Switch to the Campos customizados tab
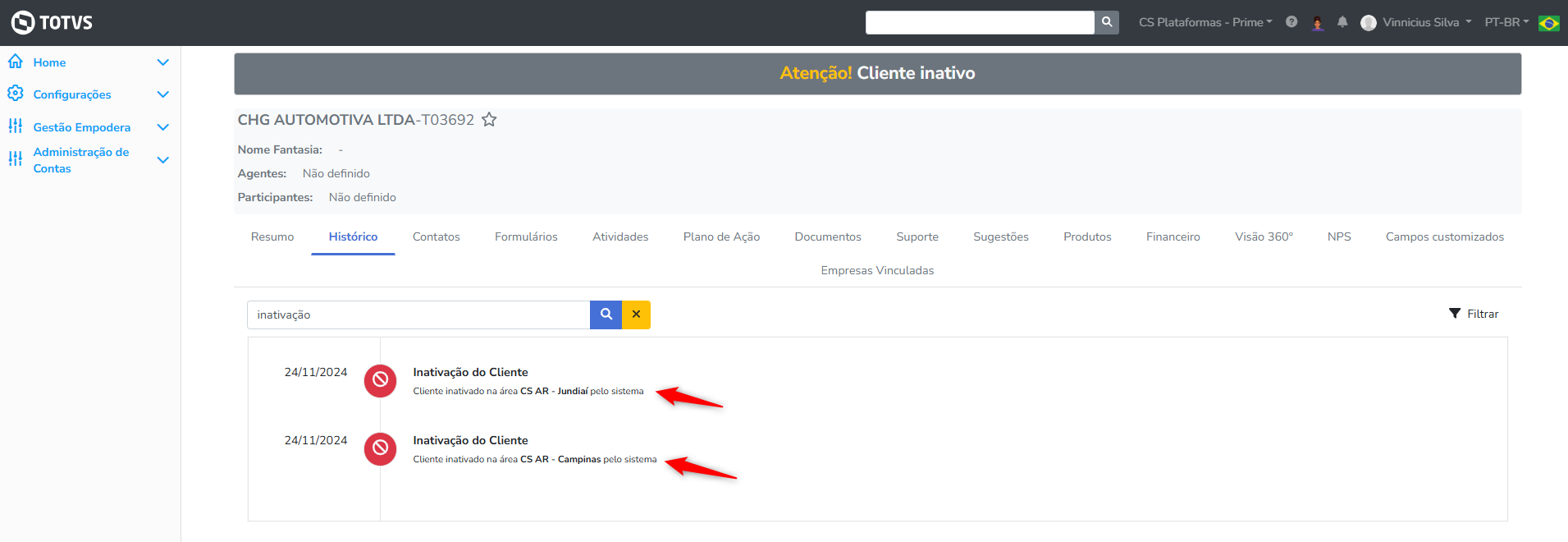 pos(1445,237)
